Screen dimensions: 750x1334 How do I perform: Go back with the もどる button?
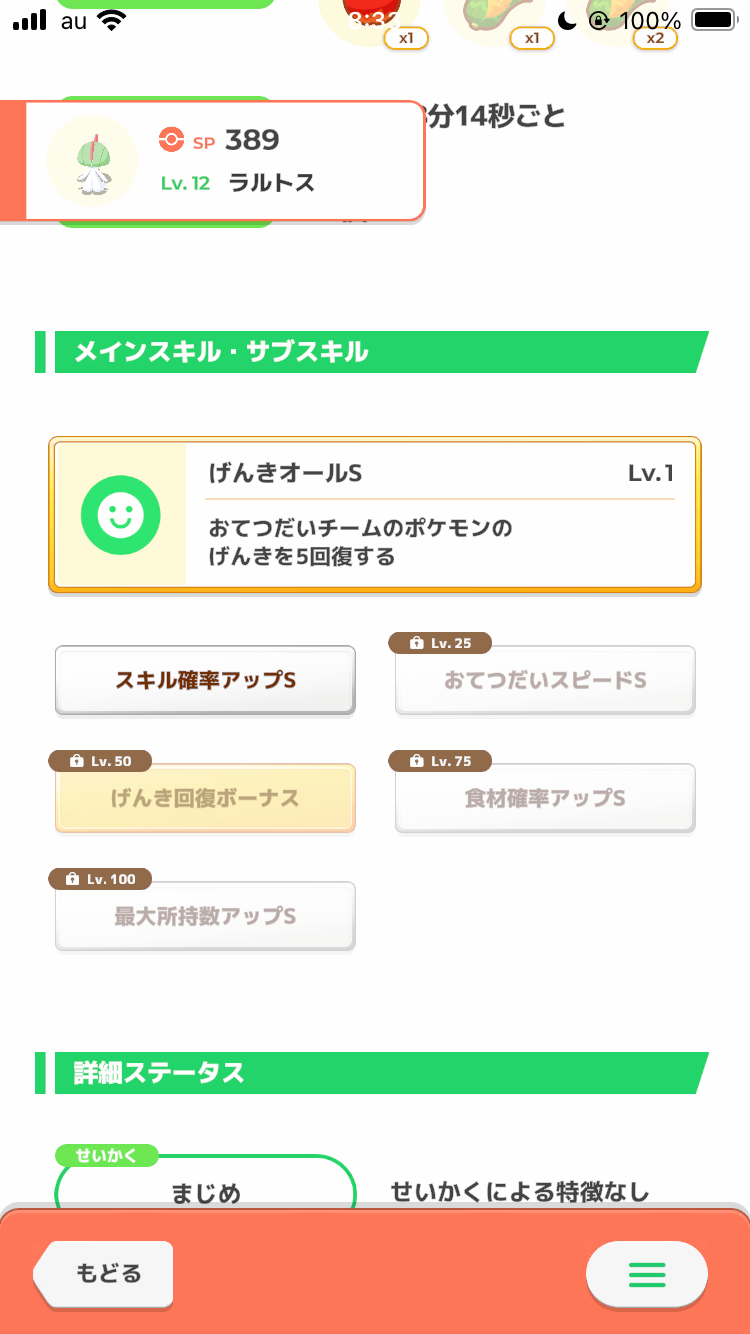point(103,1274)
